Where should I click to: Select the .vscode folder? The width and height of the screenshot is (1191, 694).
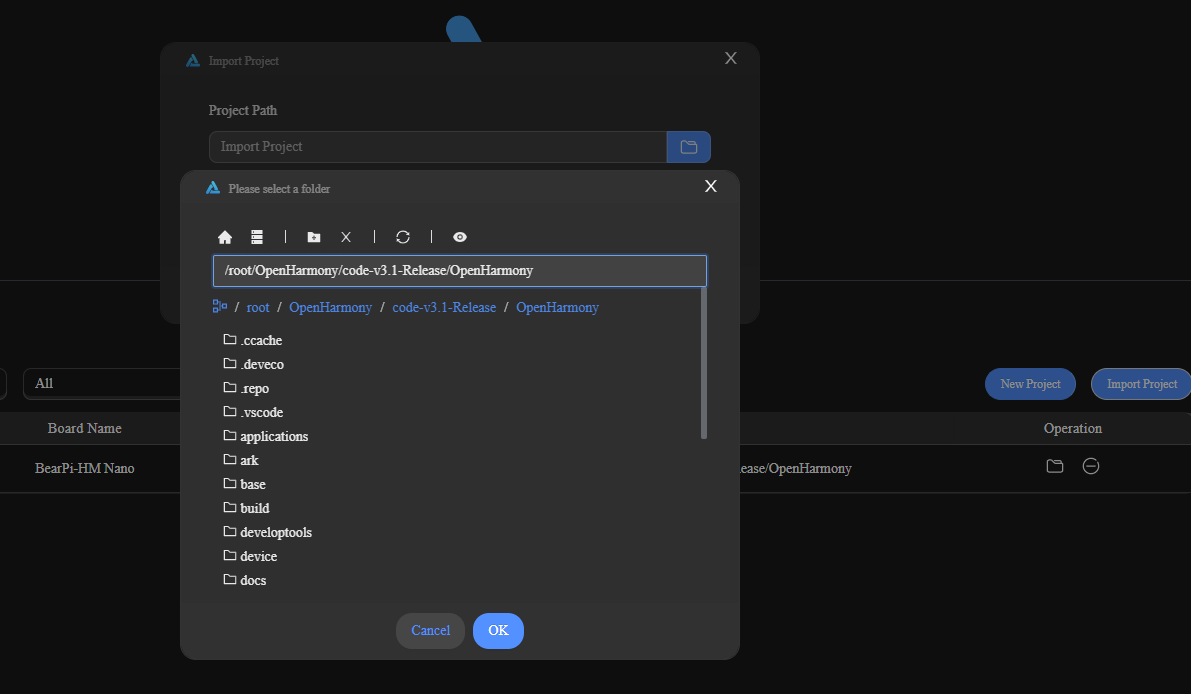point(253,412)
